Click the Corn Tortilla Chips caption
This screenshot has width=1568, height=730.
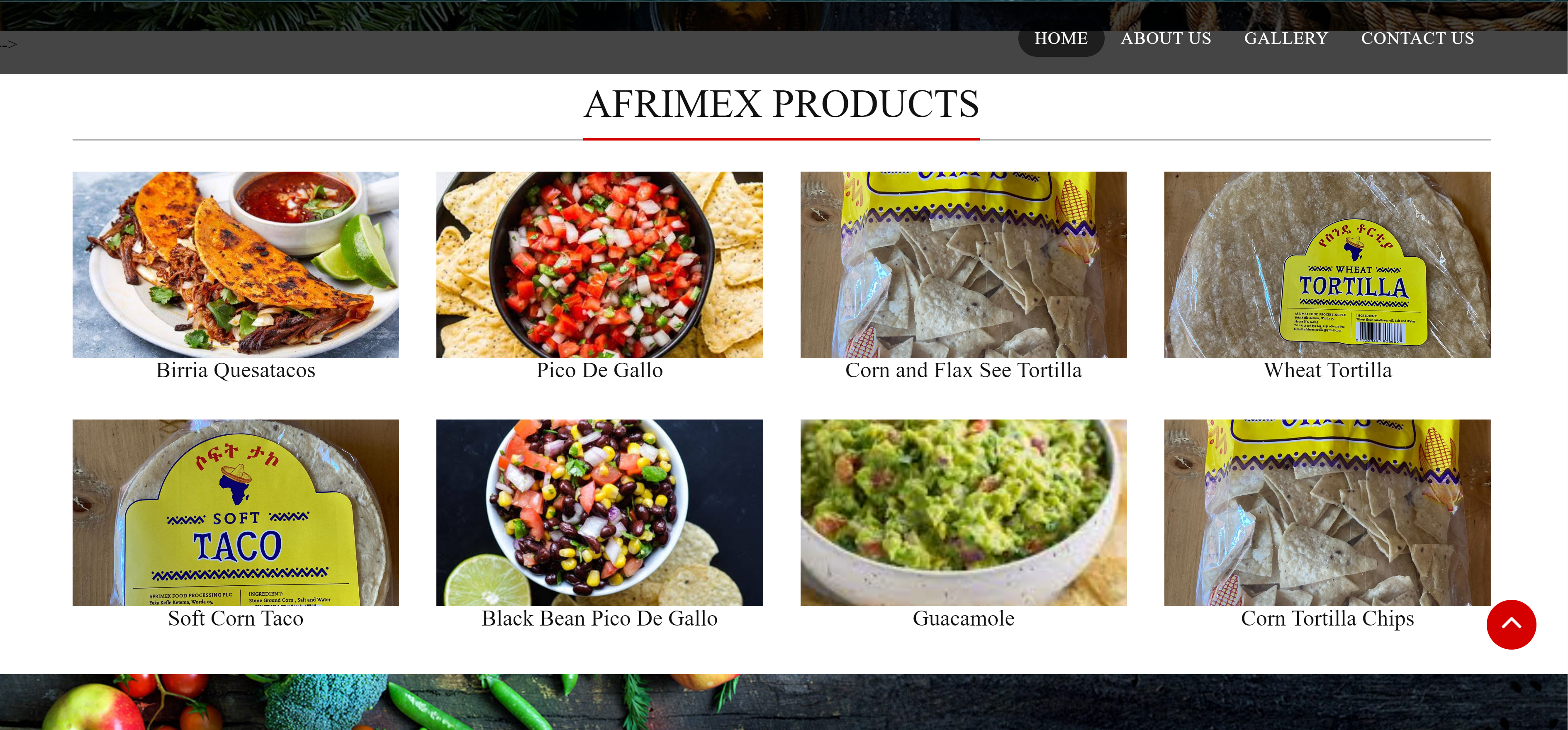pyautogui.click(x=1327, y=618)
